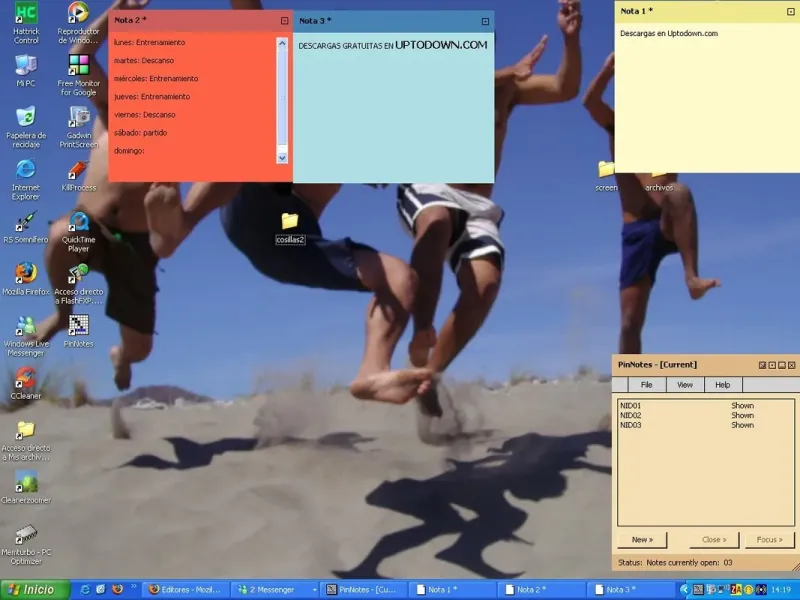Screen dimensions: 800x600
Task: Expand the New » button in PinNotes
Action: pos(642,539)
